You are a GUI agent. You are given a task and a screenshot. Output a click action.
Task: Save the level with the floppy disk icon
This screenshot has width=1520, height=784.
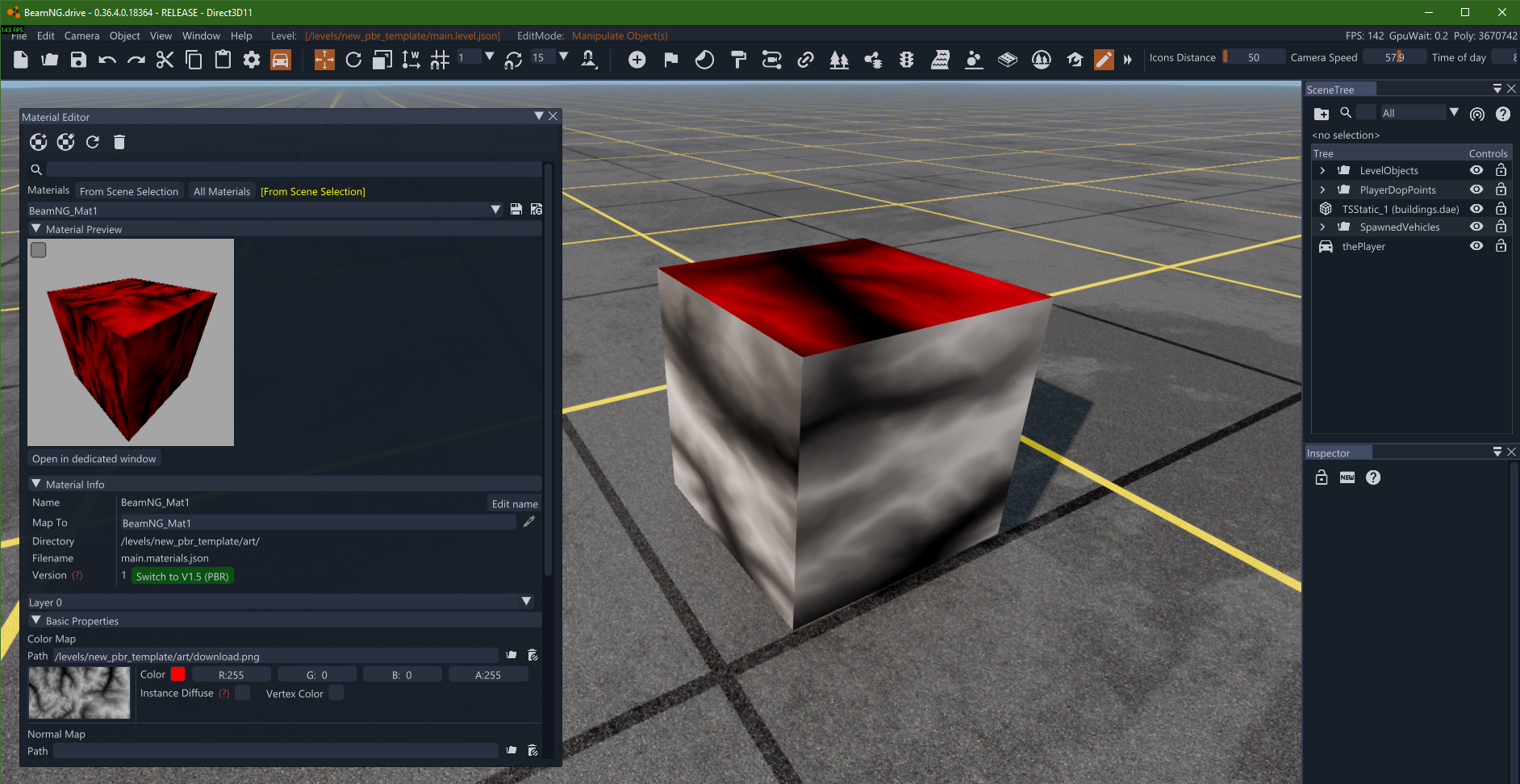(x=78, y=60)
